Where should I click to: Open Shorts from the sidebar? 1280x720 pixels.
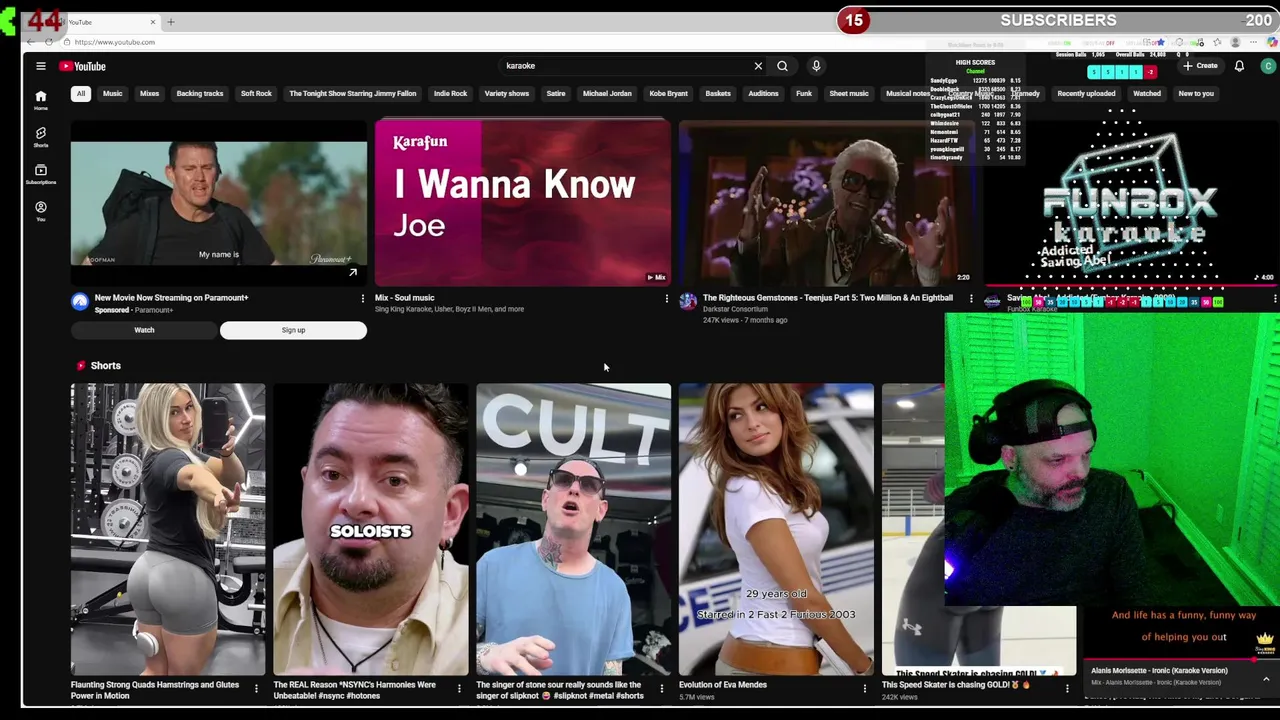tap(41, 137)
